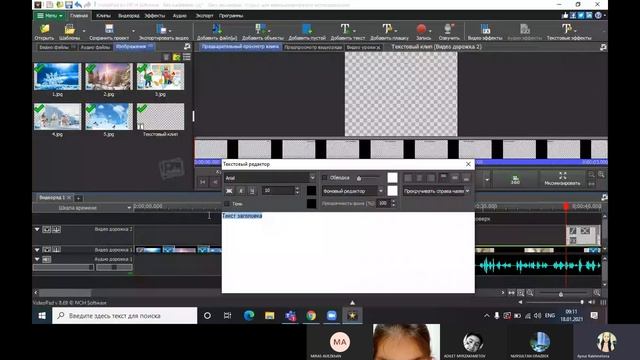The image size is (640, 360).
Task: Click Добавить плашку title icon
Action: [389, 32]
